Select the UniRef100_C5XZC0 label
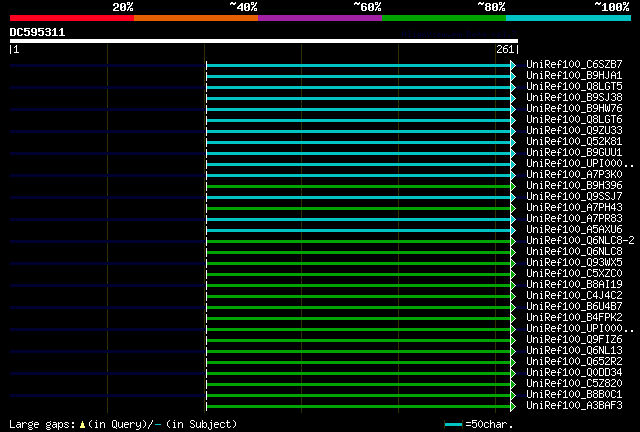The width and height of the screenshot is (640, 432). click(x=574, y=273)
